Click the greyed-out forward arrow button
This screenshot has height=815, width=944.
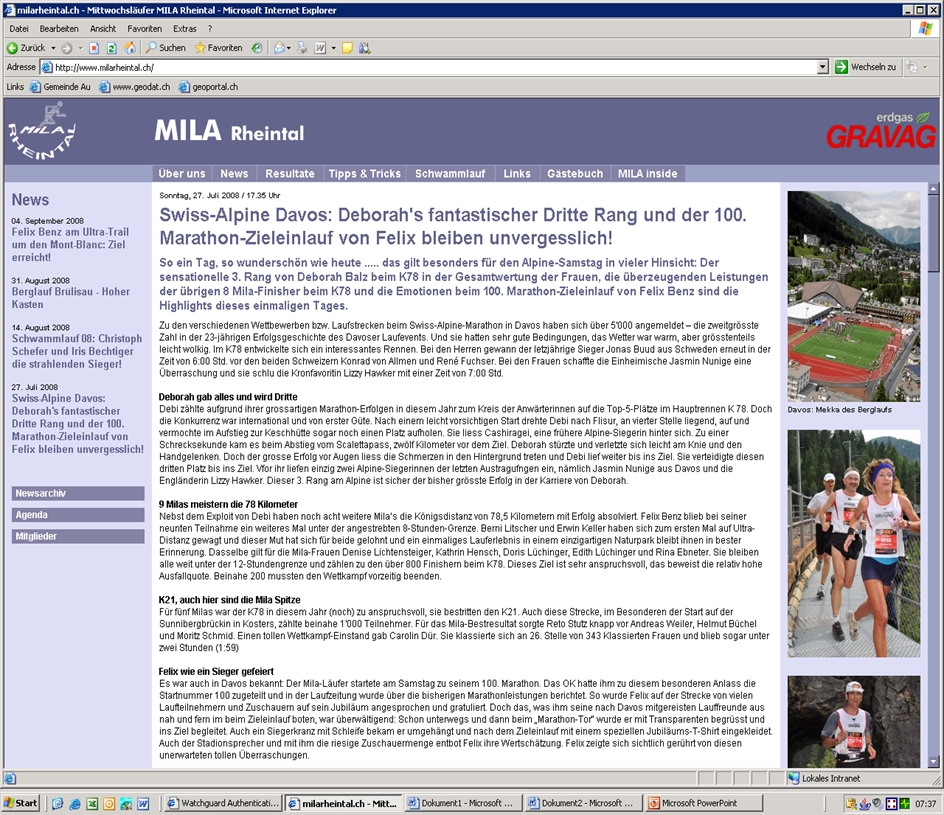click(67, 48)
